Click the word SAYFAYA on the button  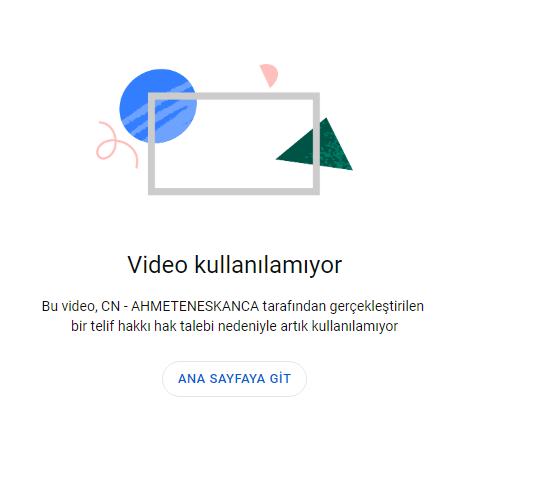pos(237,379)
